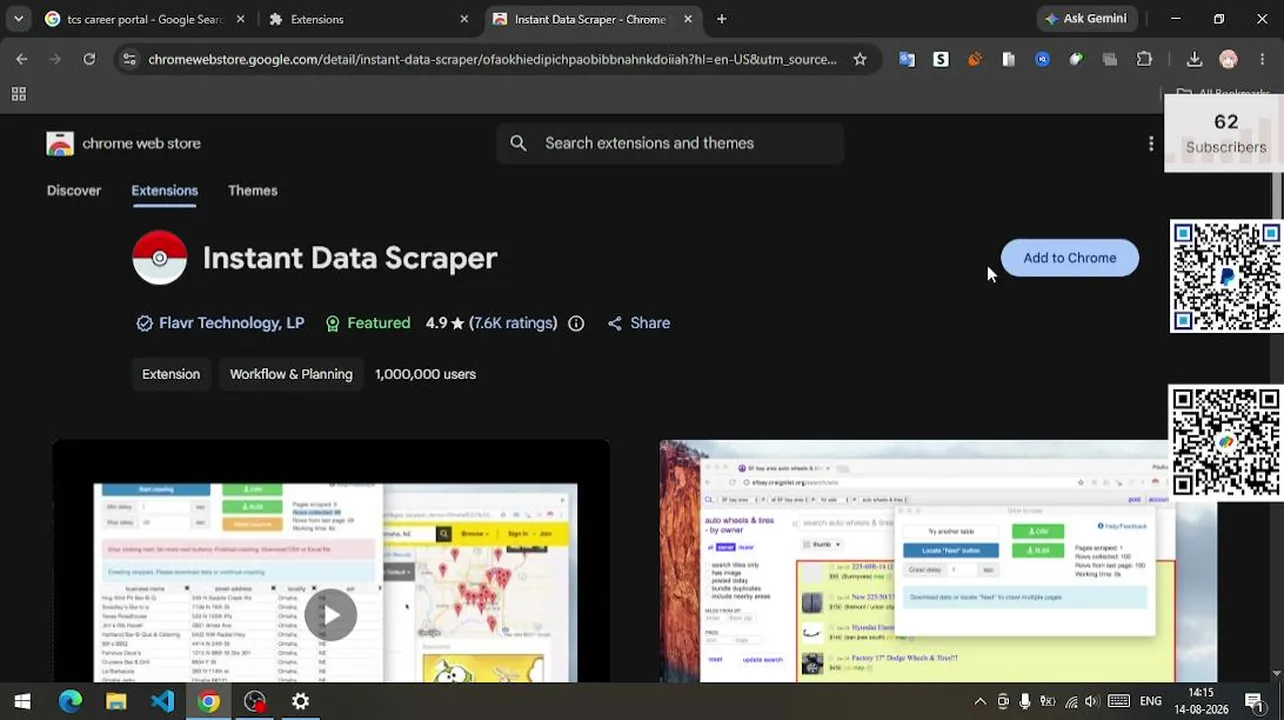The image size is (1284, 720).
Task: Focus the Search extensions and themes field
Action: click(x=670, y=143)
